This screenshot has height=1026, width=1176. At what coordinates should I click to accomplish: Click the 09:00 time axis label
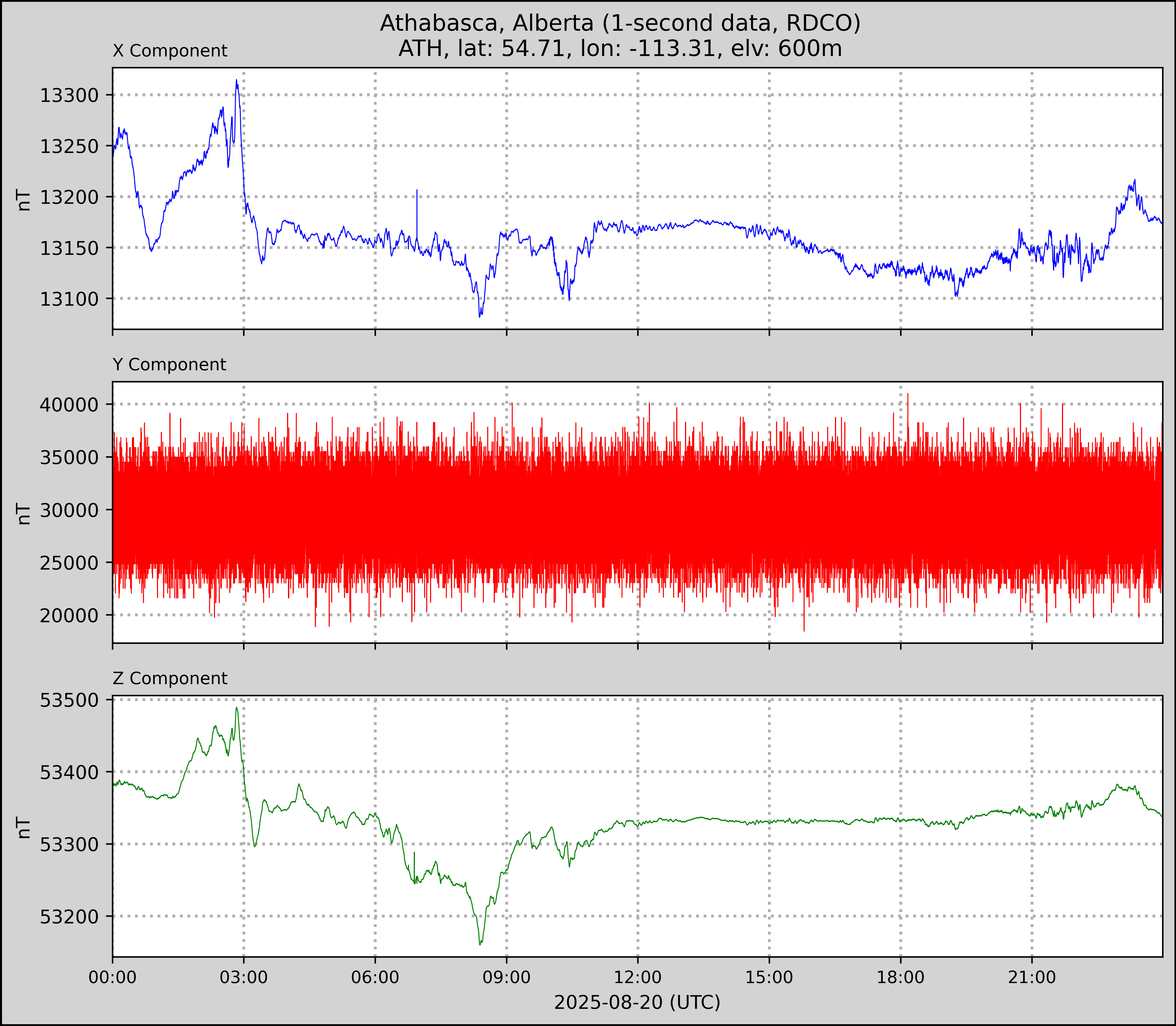click(506, 977)
